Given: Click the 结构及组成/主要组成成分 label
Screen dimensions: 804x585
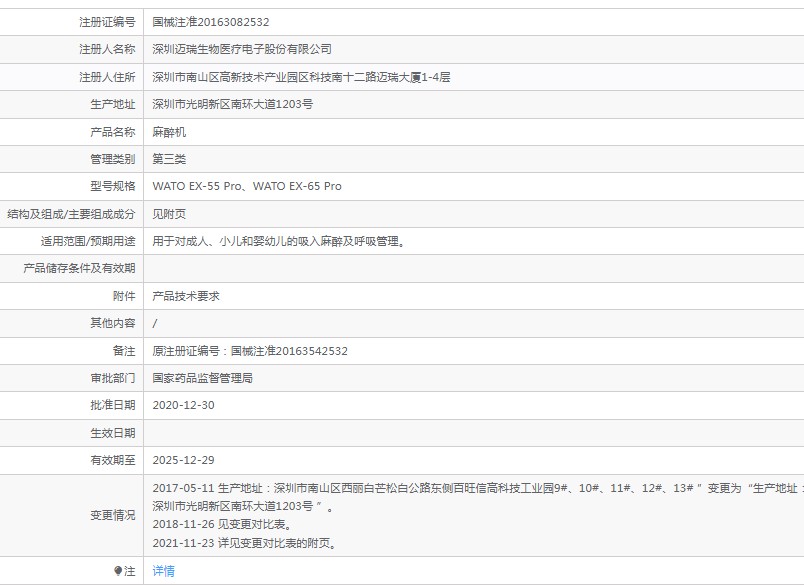Looking at the screenshot, I should tap(71, 214).
